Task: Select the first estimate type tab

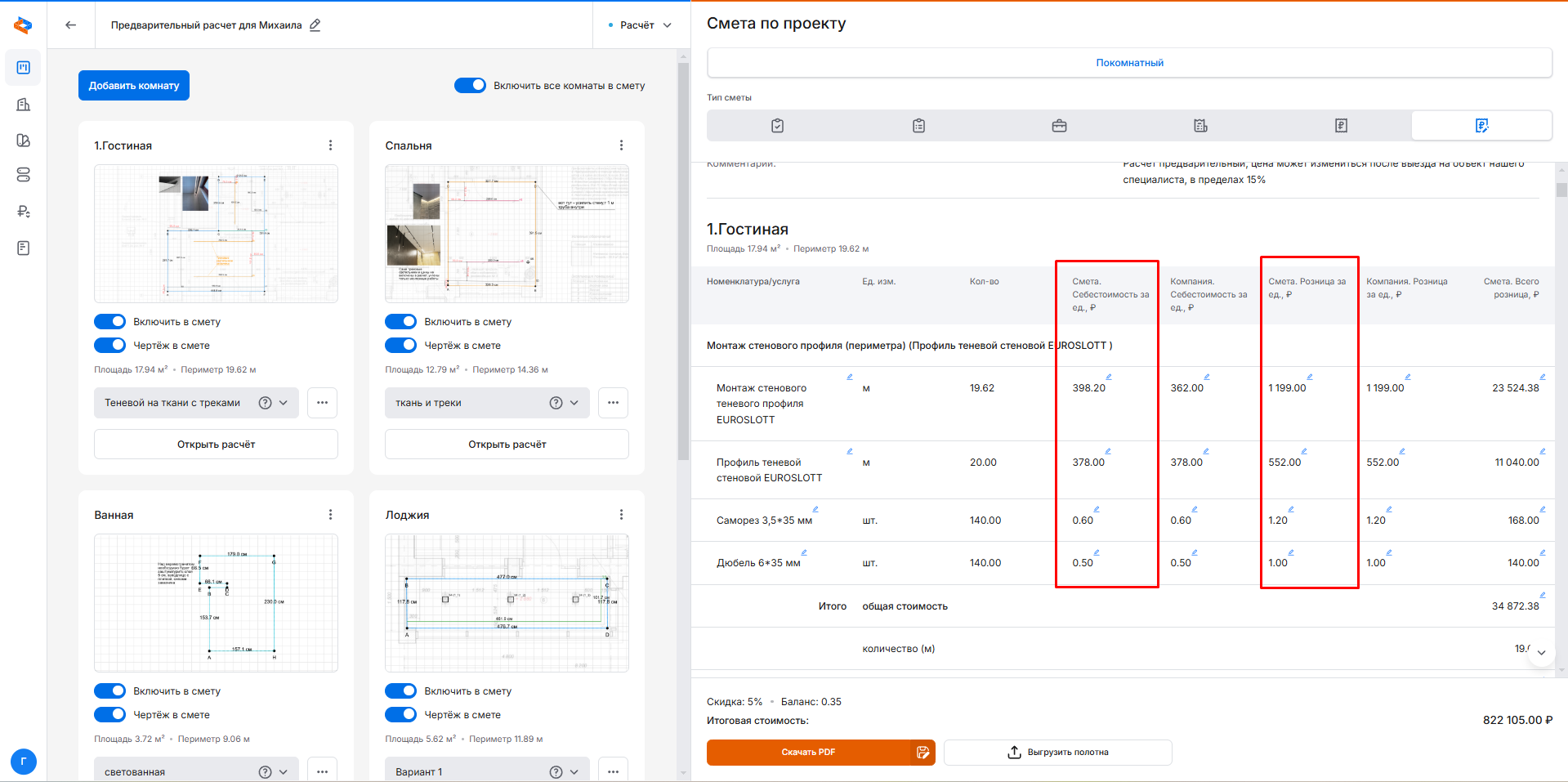Action: 777,126
